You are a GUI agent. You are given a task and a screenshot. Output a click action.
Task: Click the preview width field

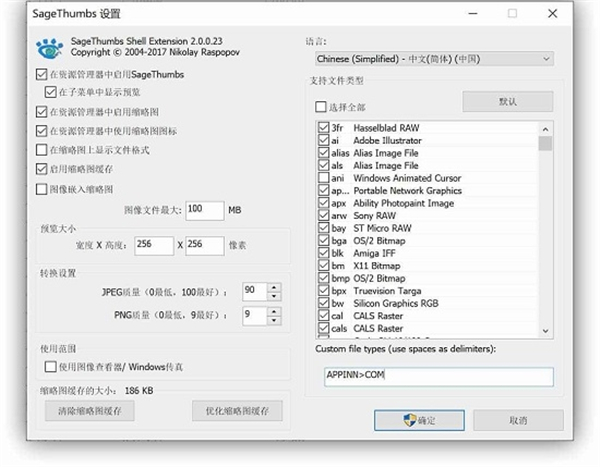tap(154, 245)
